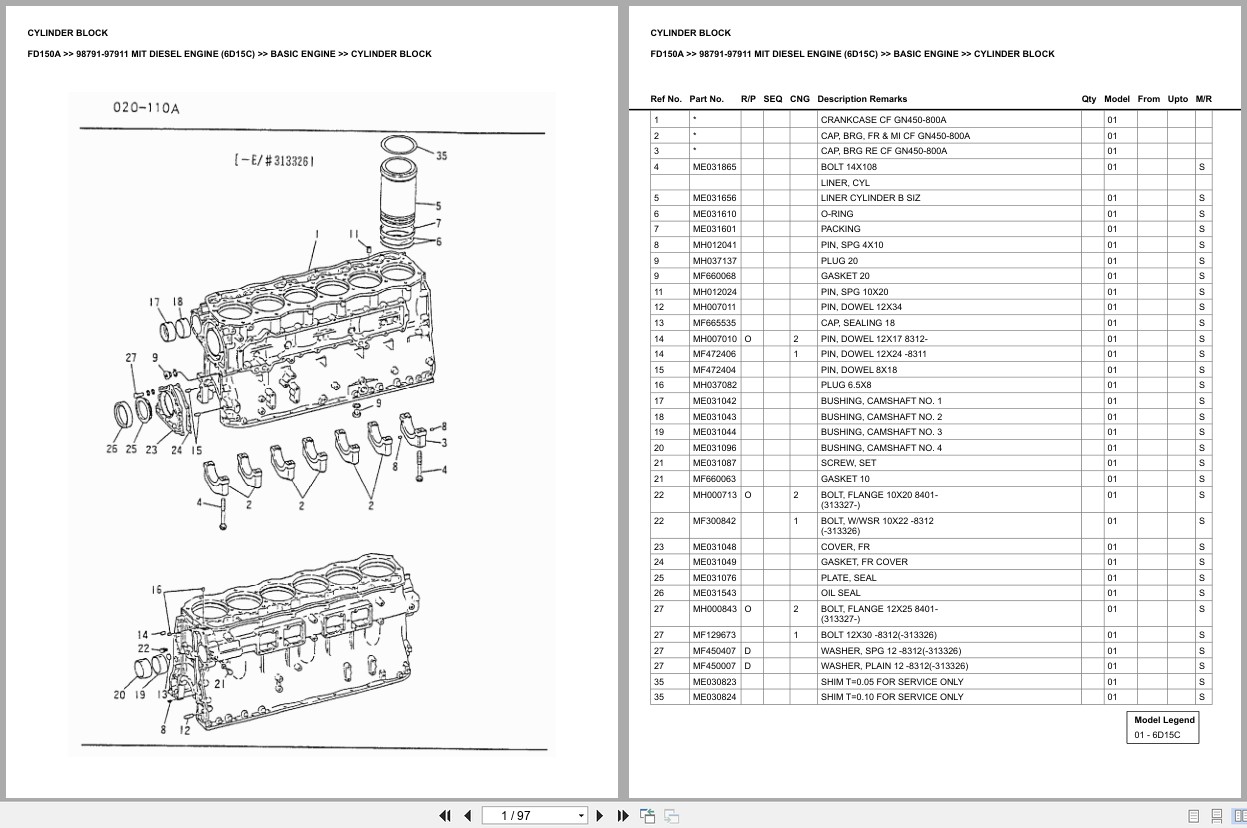
Task: Click SHIM T=0.10 FOR SERVICE ONLY description
Action: (892, 697)
